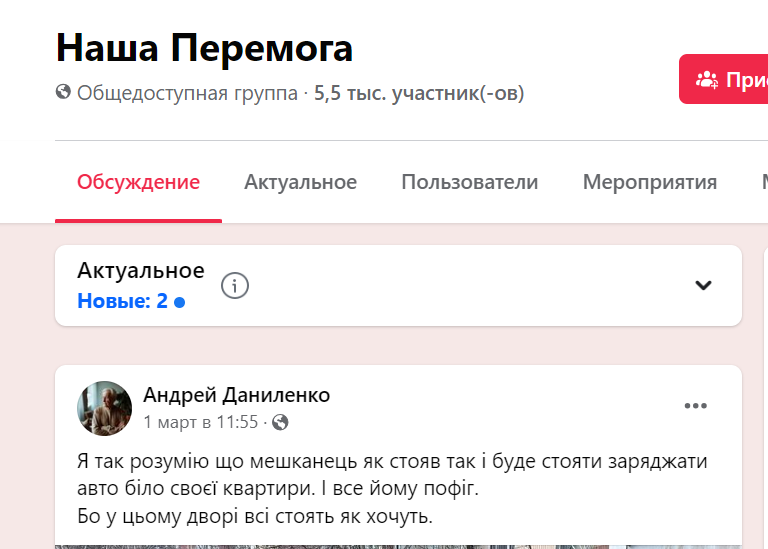The width and height of the screenshot is (768, 549).
Task: Click the Актуальное heading inside the card
Action: point(141,270)
